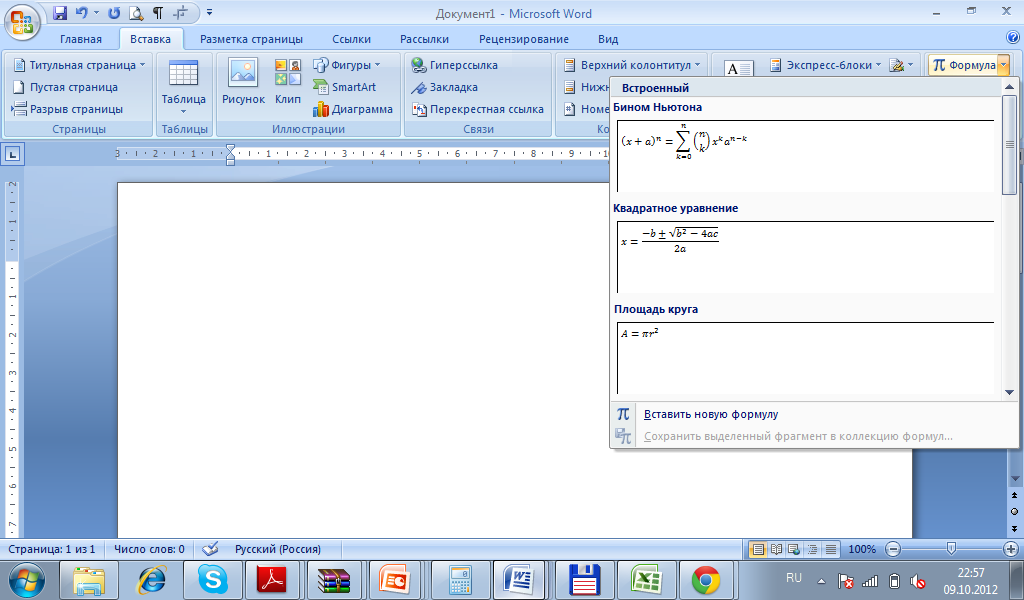Open print preview from quick access toolbar

(x=136, y=12)
